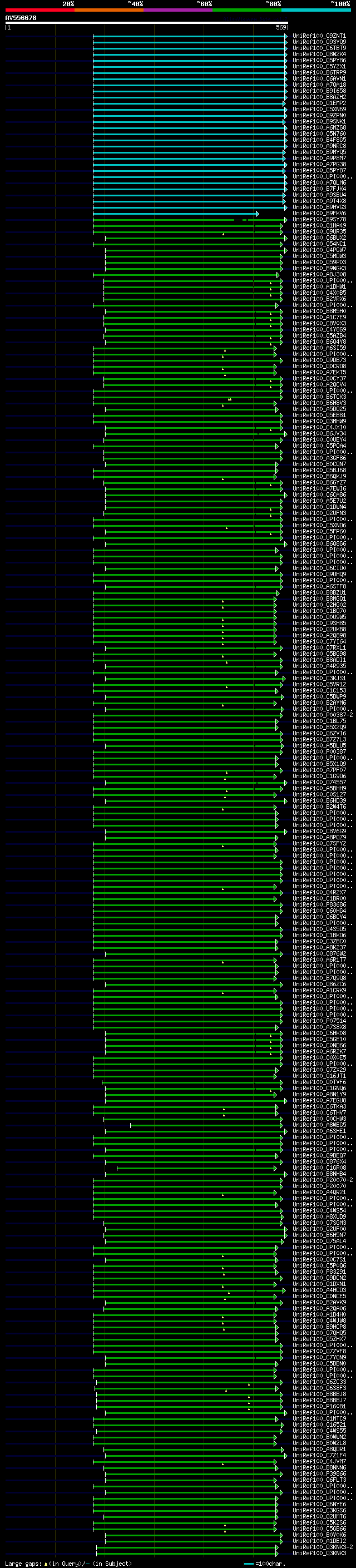The height and width of the screenshot is (1568, 356).
Task: Open hit UniRef100_C7Z1F4
Action: [319, 1455]
